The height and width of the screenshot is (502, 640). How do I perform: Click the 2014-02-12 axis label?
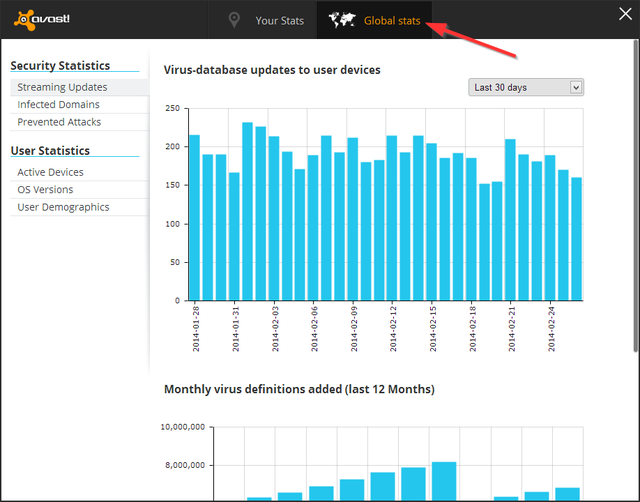pos(393,329)
